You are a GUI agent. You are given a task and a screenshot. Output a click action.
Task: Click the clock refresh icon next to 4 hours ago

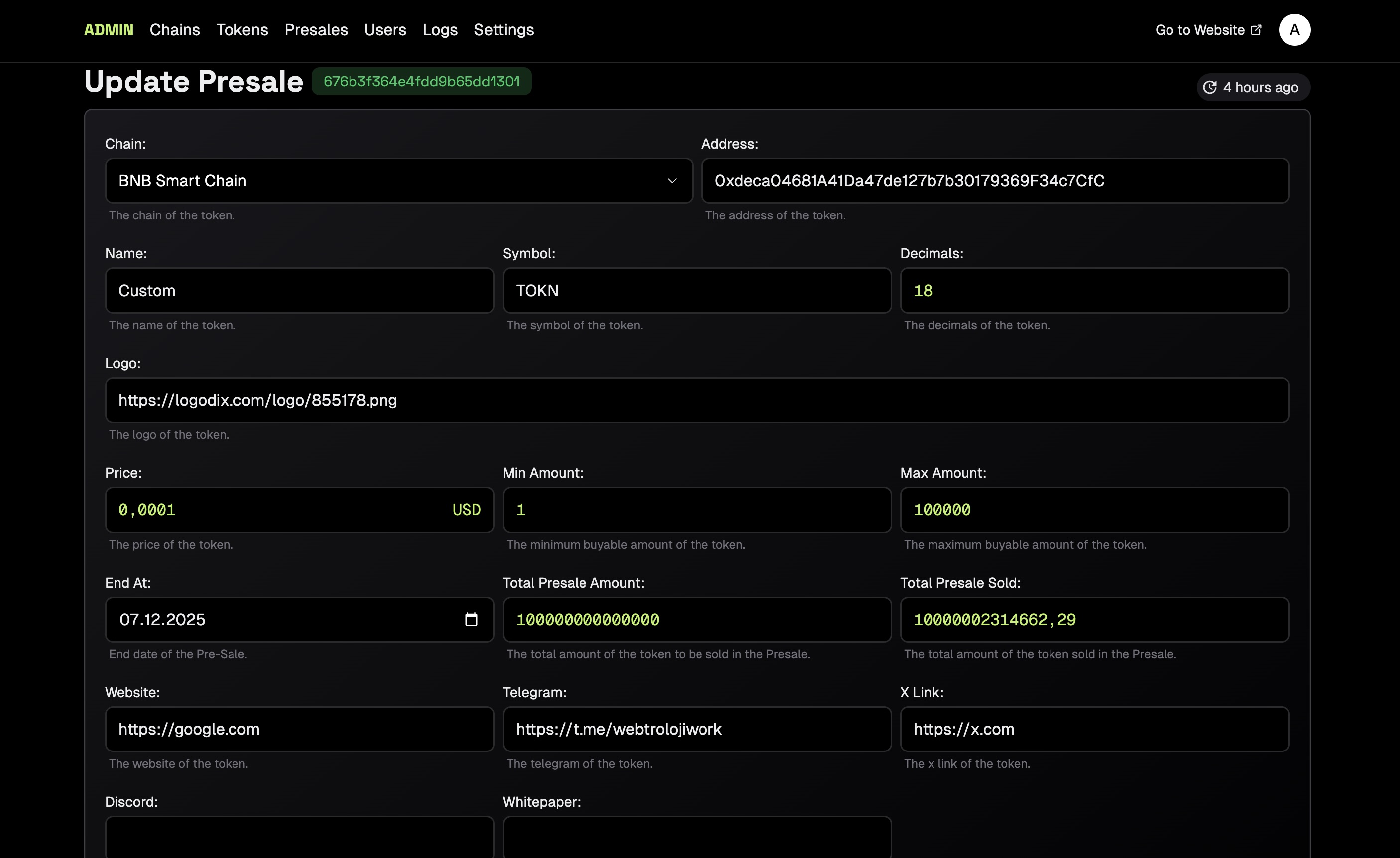pos(1210,87)
